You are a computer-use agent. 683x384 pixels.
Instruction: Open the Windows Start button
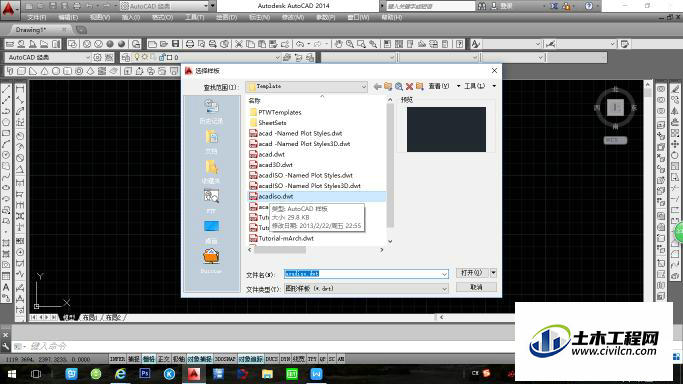point(12,374)
